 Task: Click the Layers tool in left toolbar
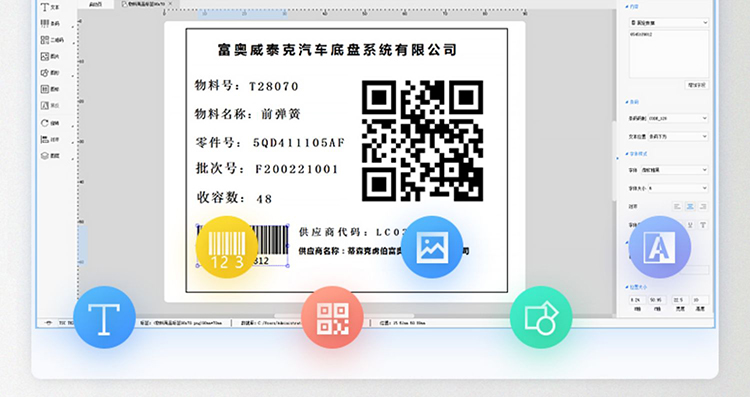click(50, 155)
